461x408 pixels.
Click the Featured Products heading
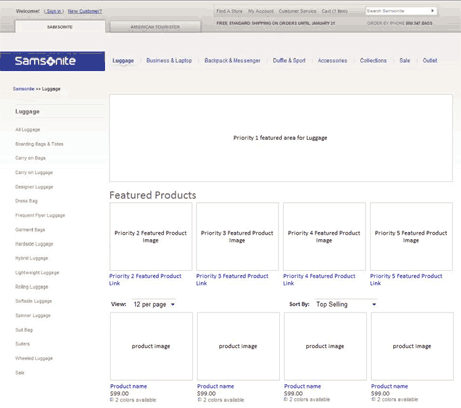pyautogui.click(x=153, y=195)
